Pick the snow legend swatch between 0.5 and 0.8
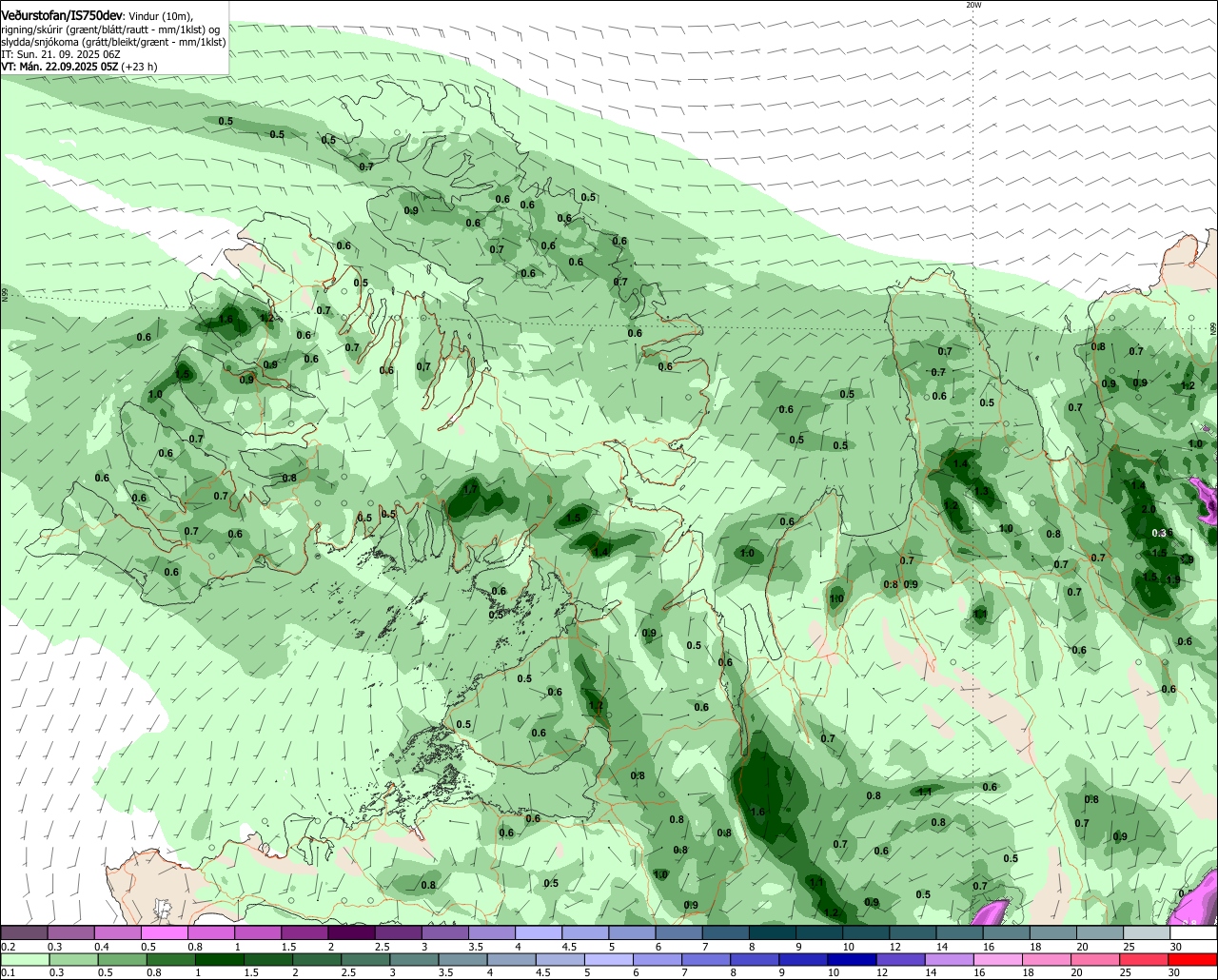The image size is (1218, 980). pos(164,932)
